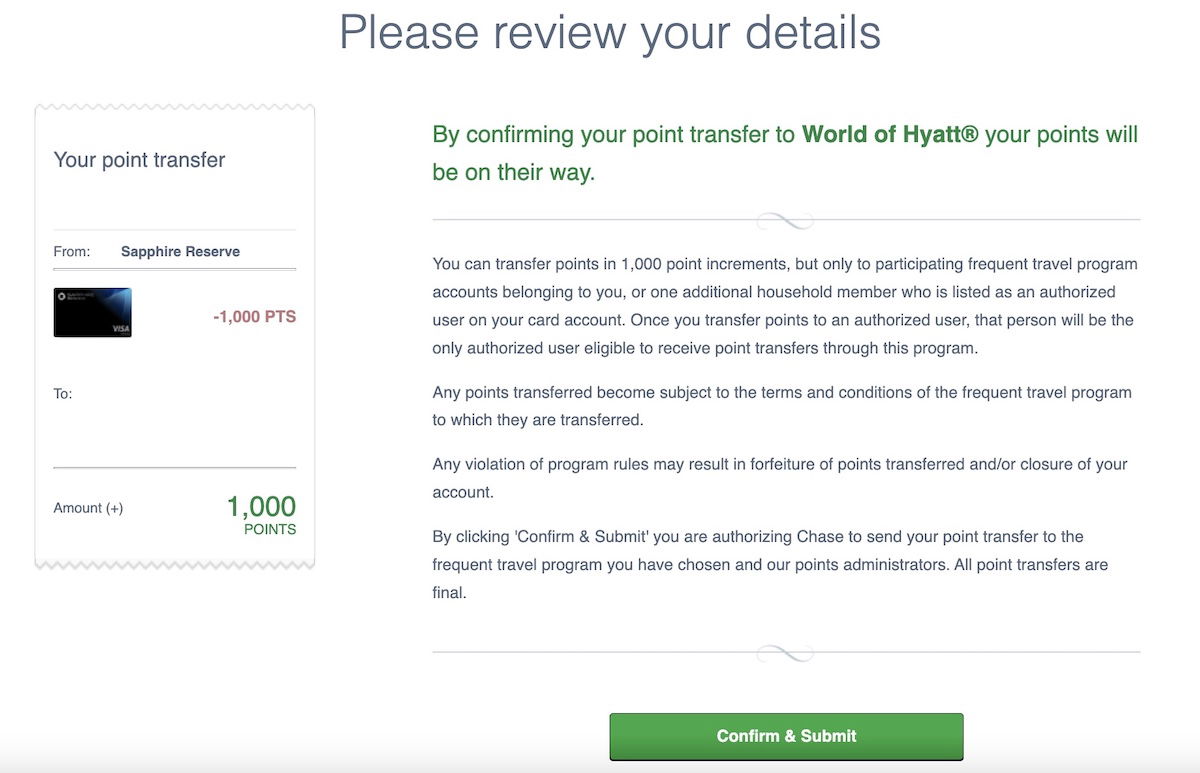1200x773 pixels.
Task: Click the 'All point transfers are final' paragraph
Action: pyautogui.click(x=770, y=564)
